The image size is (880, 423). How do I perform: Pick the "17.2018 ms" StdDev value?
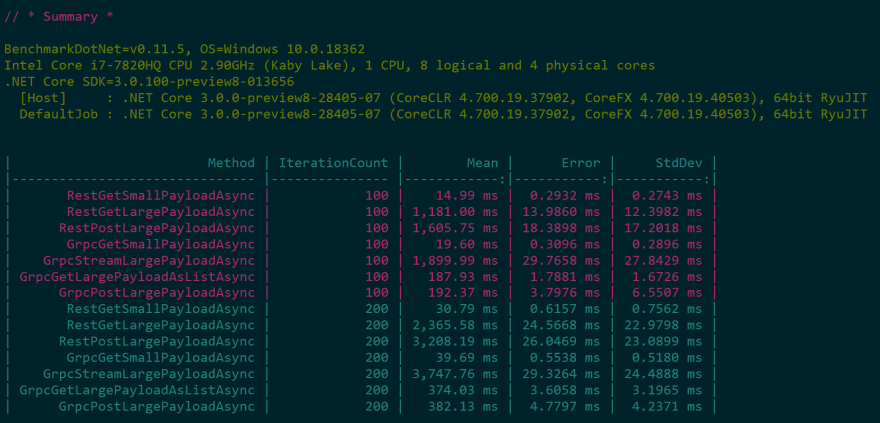(x=663, y=228)
